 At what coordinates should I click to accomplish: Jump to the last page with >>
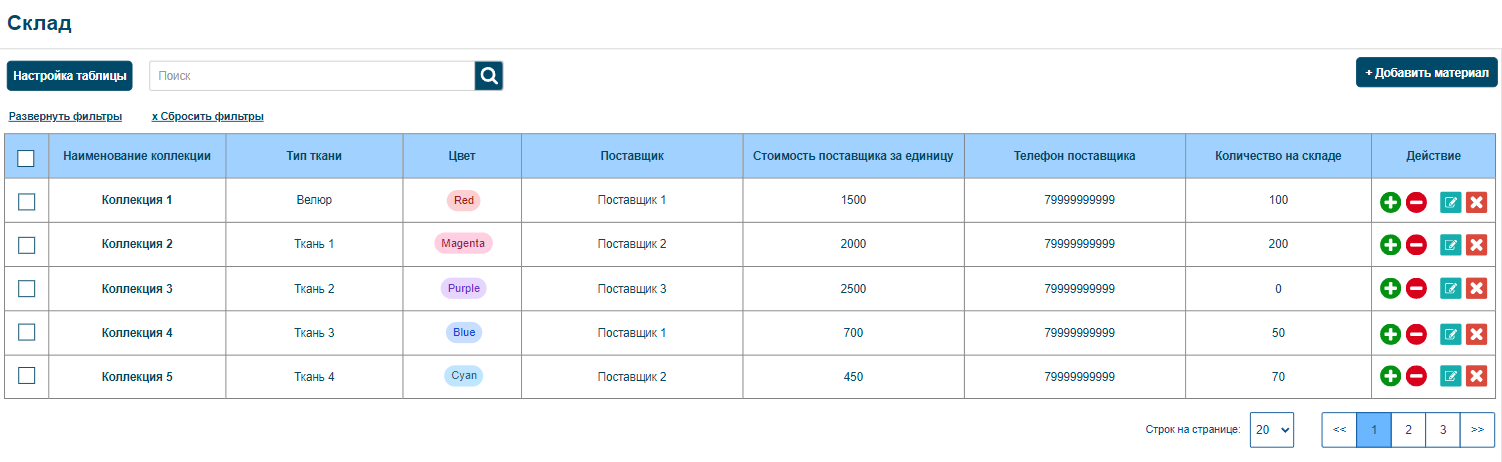click(1477, 429)
